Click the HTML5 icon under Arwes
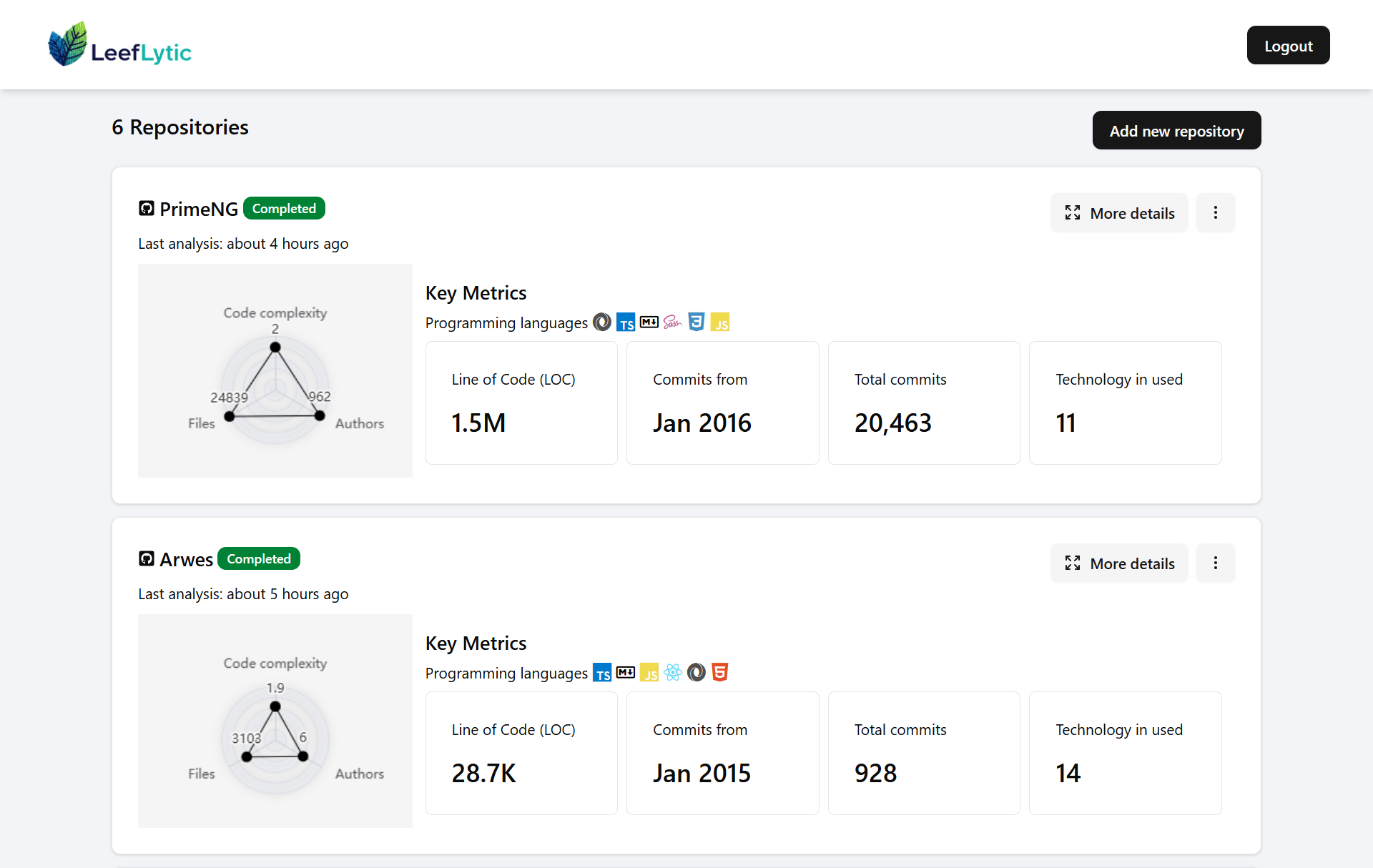Viewport: 1373px width, 868px height. [x=719, y=673]
